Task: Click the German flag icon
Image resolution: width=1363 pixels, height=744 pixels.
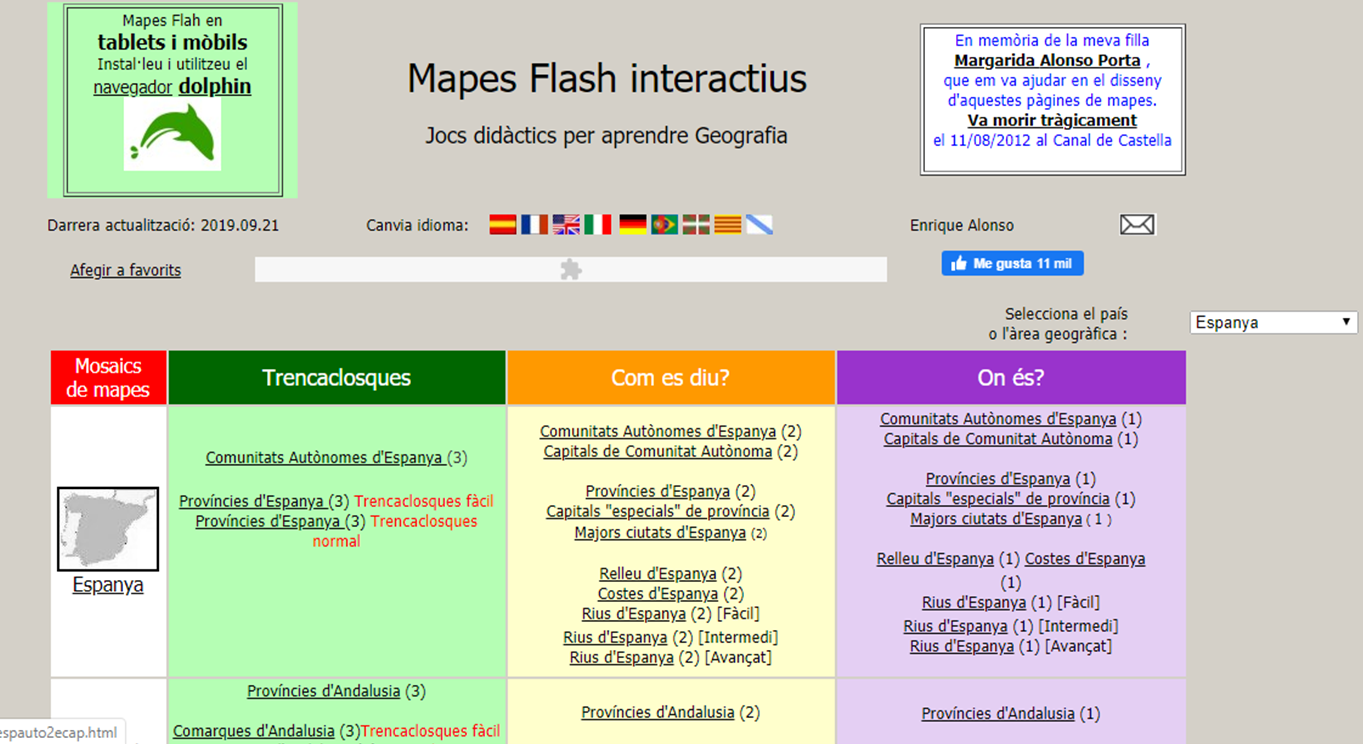Action: click(632, 225)
